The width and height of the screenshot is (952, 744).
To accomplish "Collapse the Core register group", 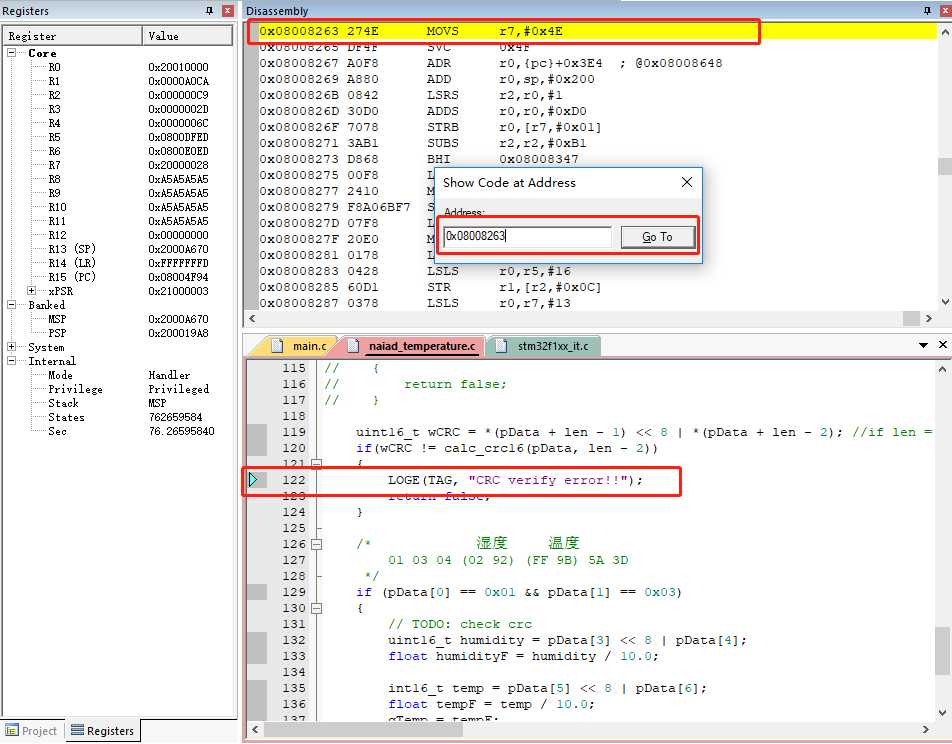I will tap(12, 53).
